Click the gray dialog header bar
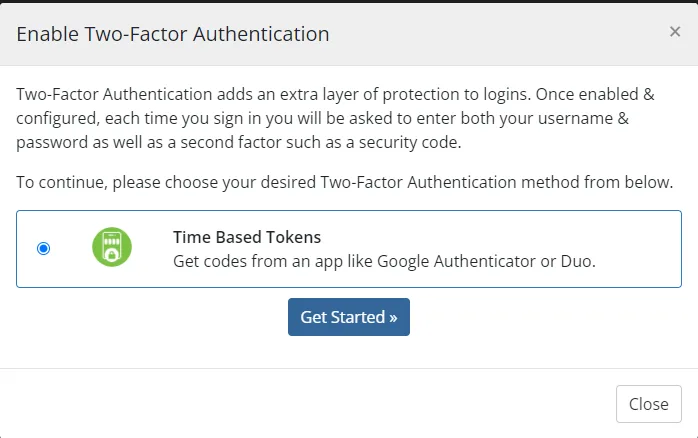698x438 pixels. [x=500, y=34]
